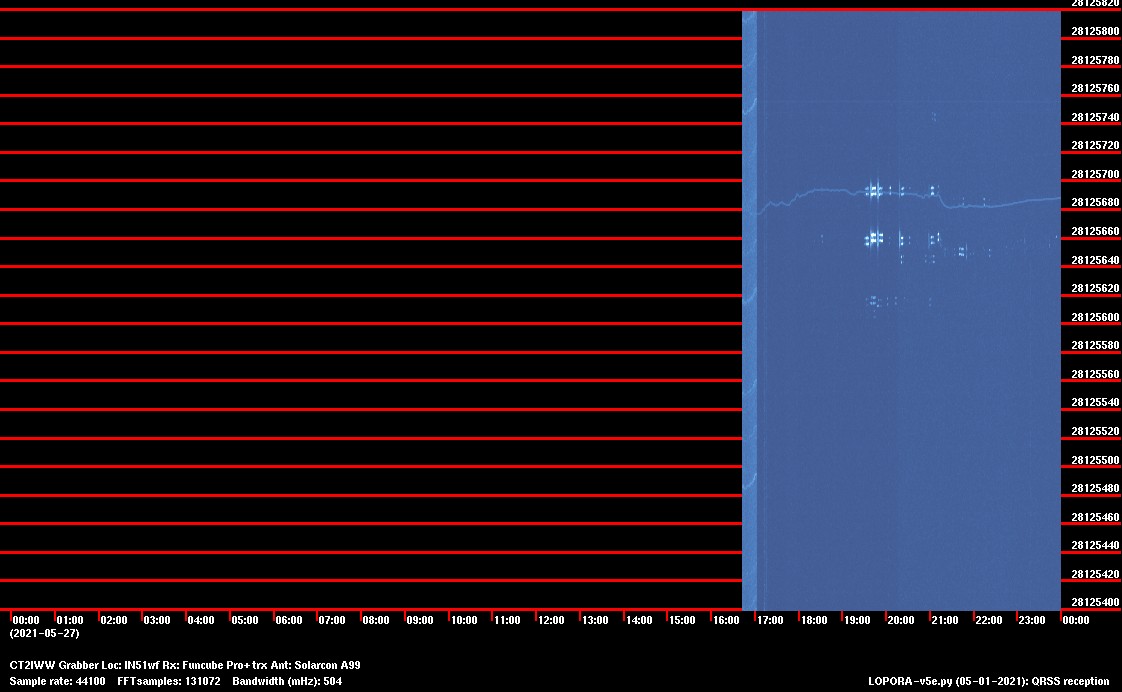Select the 28125700 frequency label

pyautogui.click(x=1095, y=174)
